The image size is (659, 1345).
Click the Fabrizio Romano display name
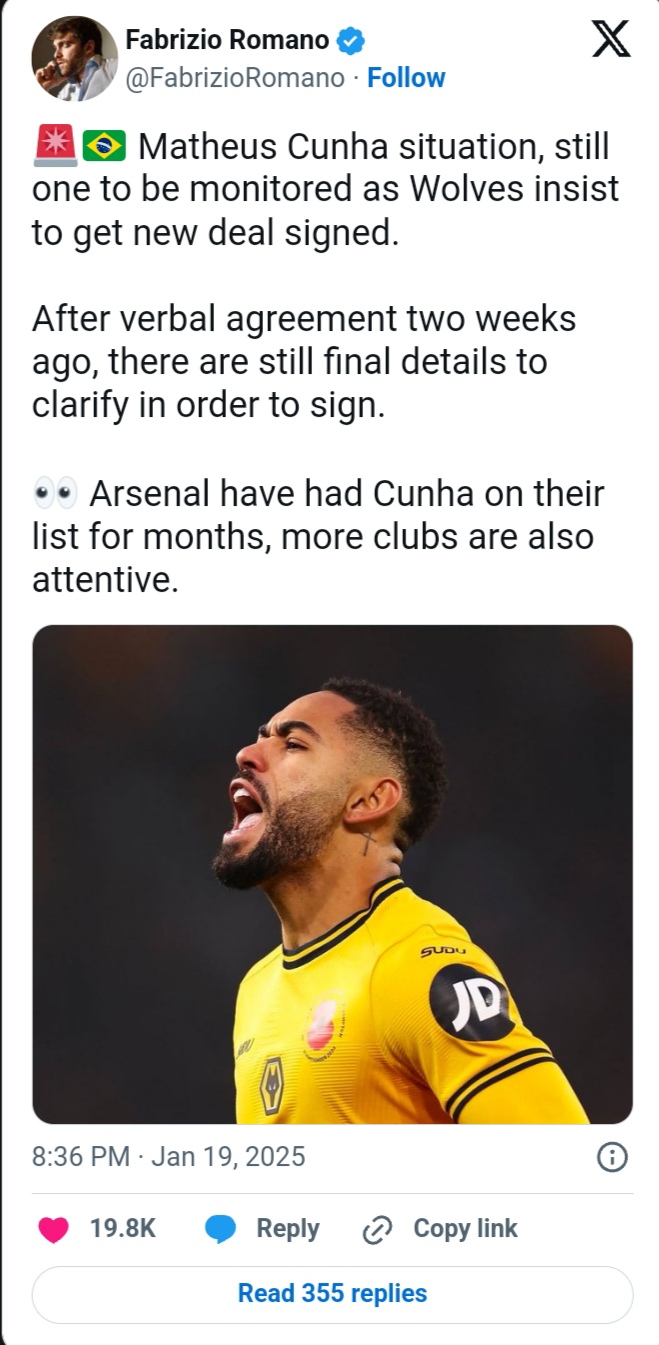(227, 40)
